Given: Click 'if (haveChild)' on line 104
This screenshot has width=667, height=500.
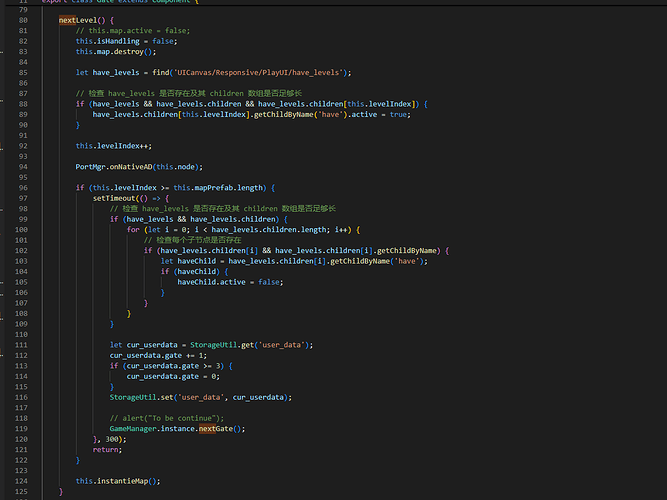Looking at the screenshot, I should coord(190,271).
